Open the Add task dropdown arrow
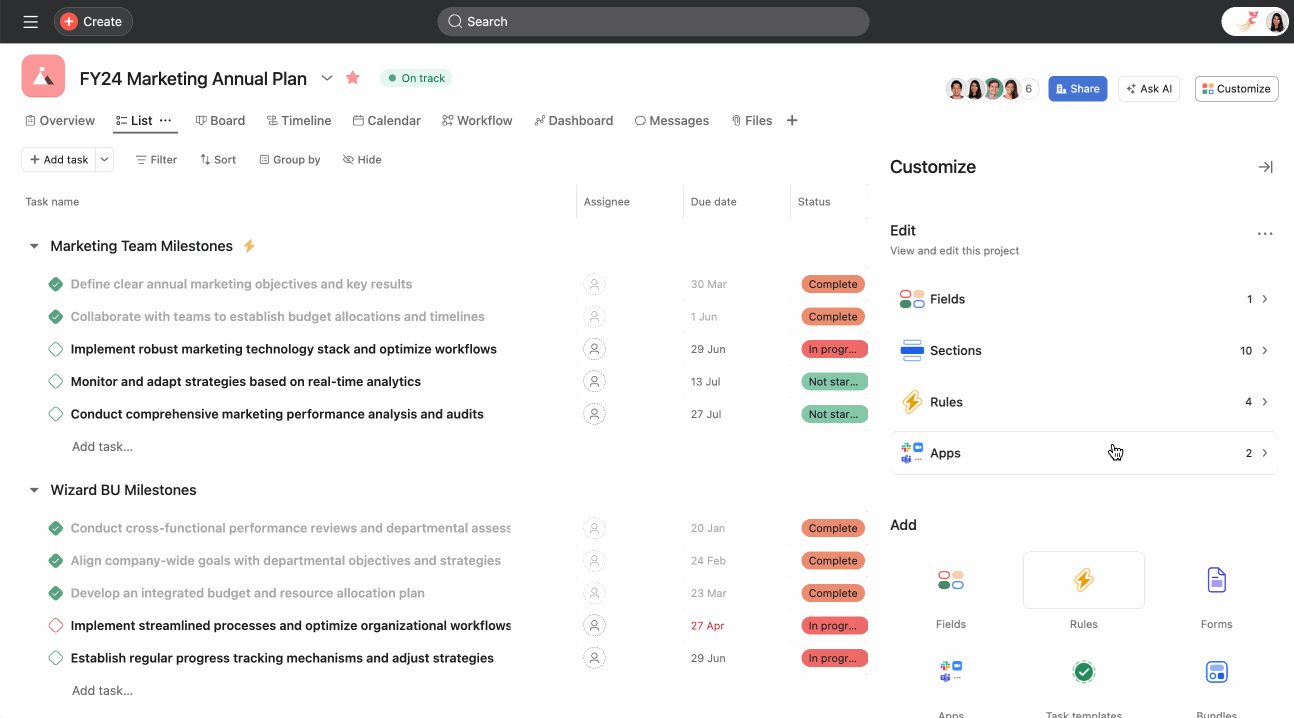Image resolution: width=1294 pixels, height=718 pixels. click(x=105, y=160)
